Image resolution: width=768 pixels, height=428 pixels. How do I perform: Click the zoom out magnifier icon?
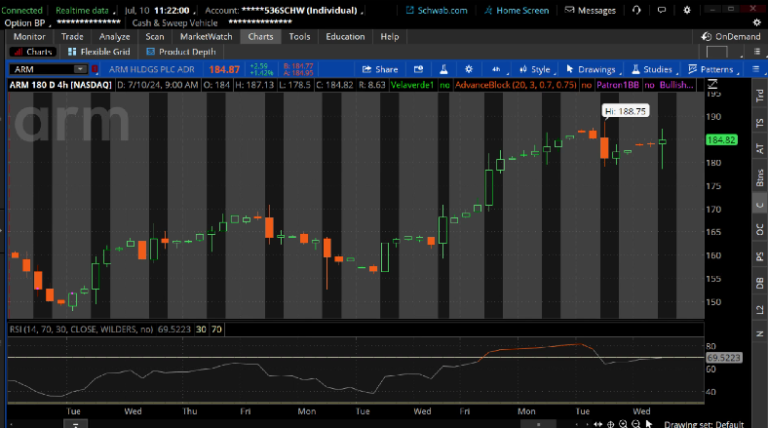point(636,424)
